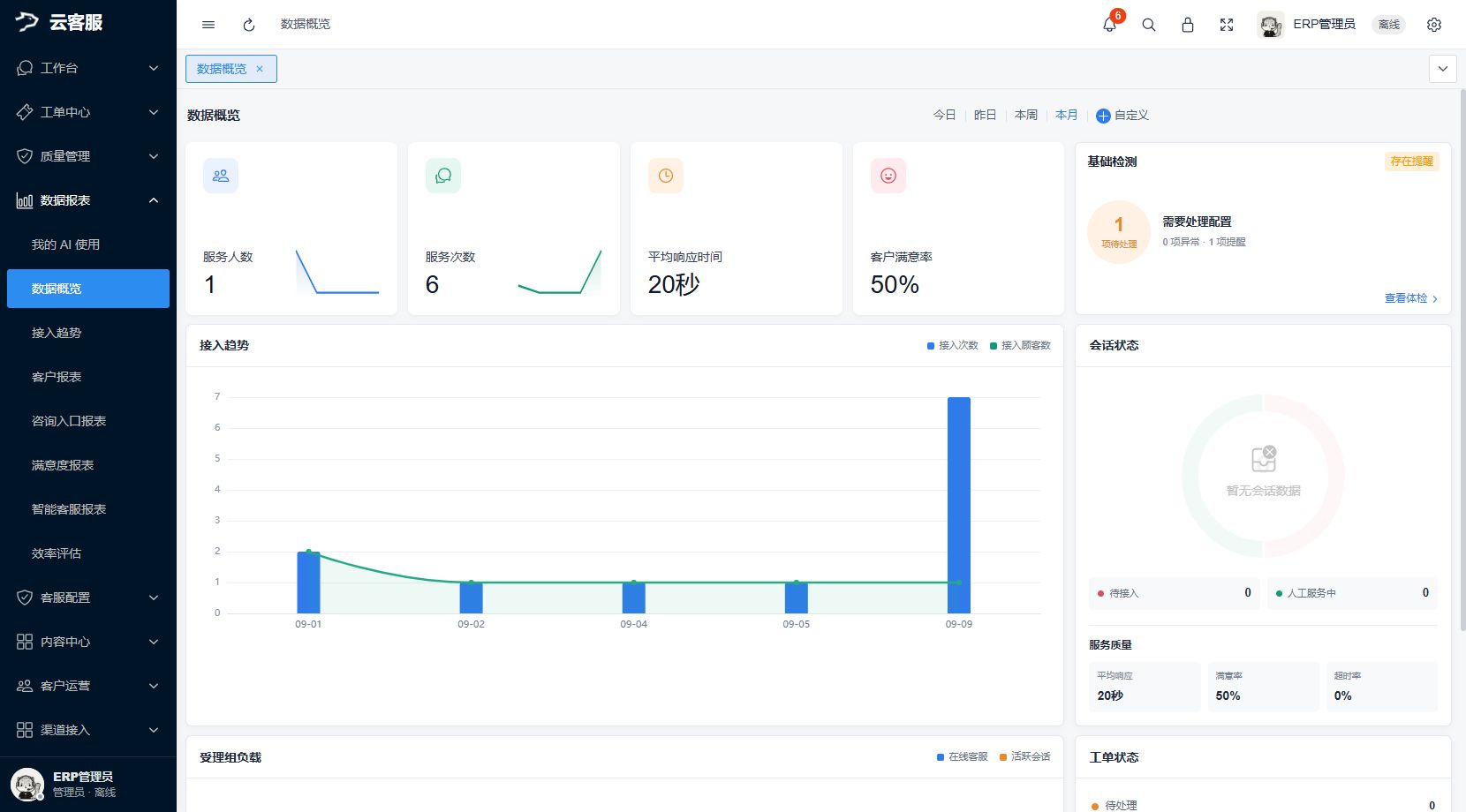This screenshot has height=812, width=1466.
Task: Open settings gear in top bar
Action: (x=1434, y=25)
